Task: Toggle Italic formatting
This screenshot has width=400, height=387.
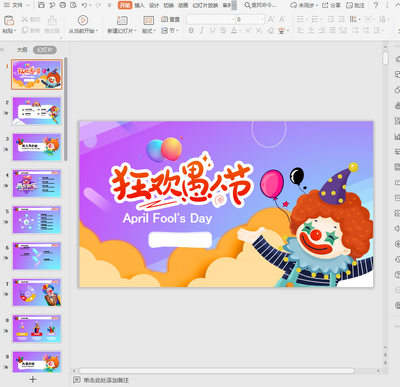Action: click(202, 31)
